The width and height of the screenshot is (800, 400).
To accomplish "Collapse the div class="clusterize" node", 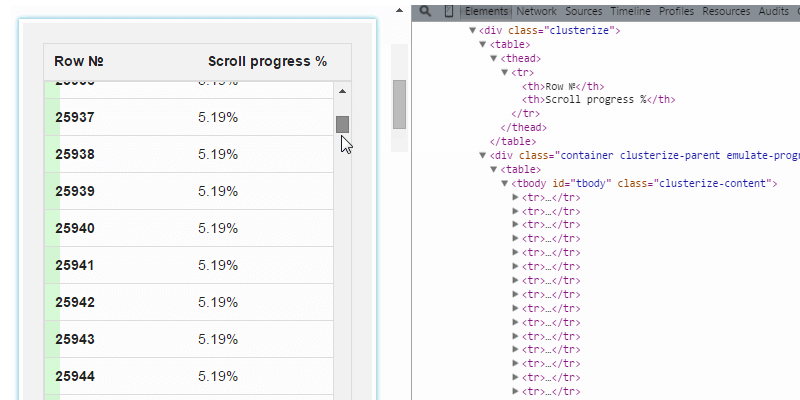I will (473, 31).
